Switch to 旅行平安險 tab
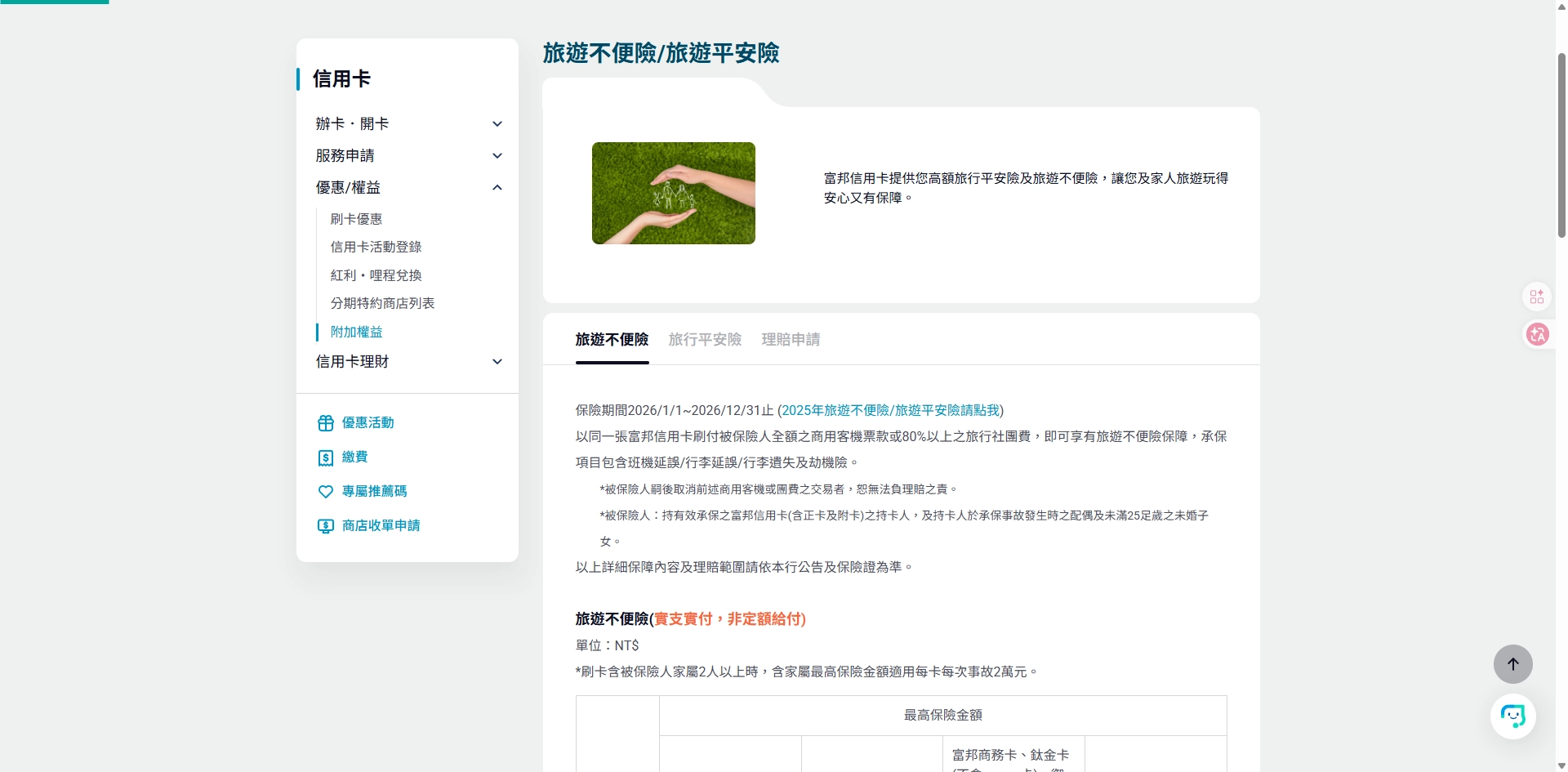 point(705,339)
